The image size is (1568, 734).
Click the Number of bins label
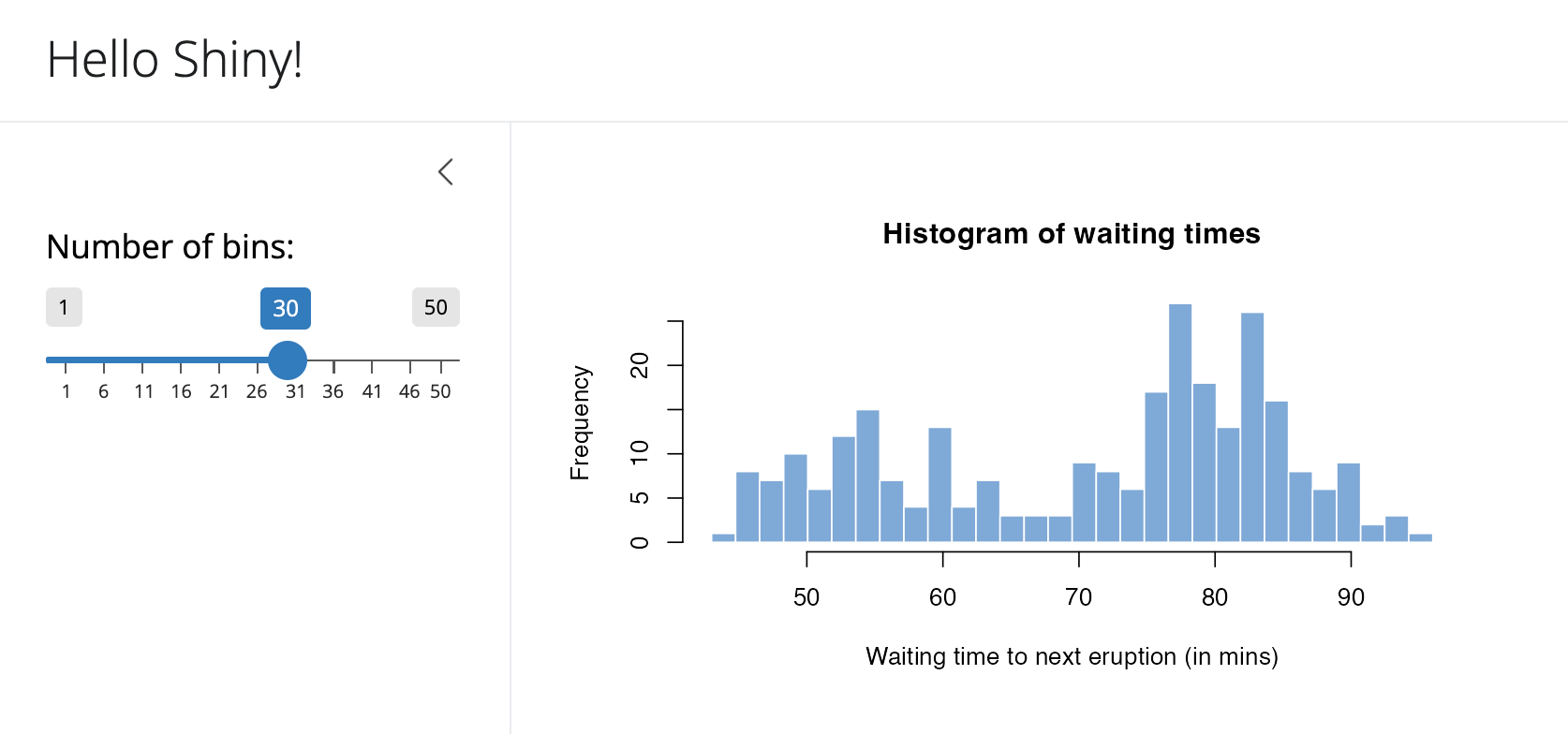(x=170, y=246)
